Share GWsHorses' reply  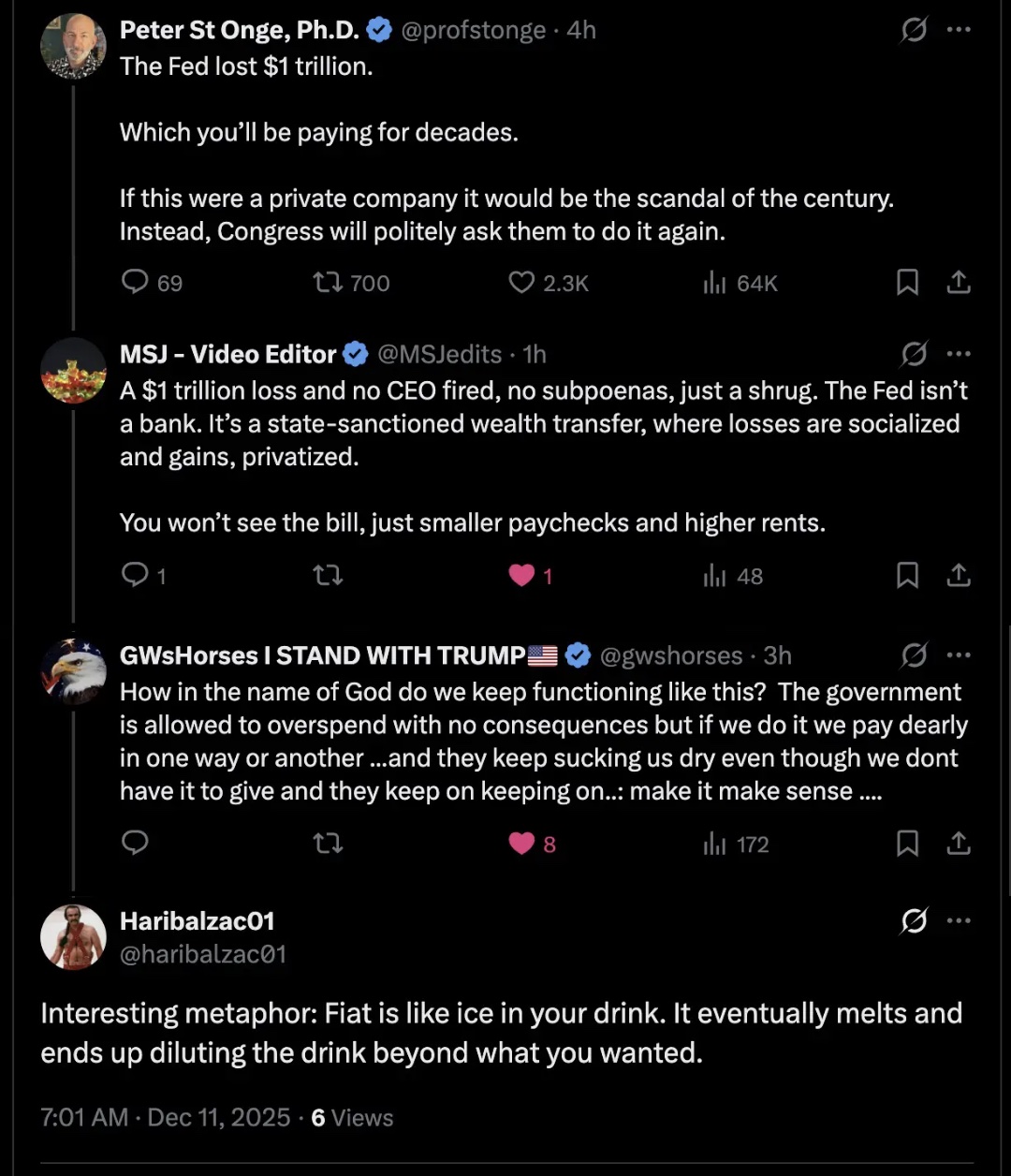pos(959,844)
